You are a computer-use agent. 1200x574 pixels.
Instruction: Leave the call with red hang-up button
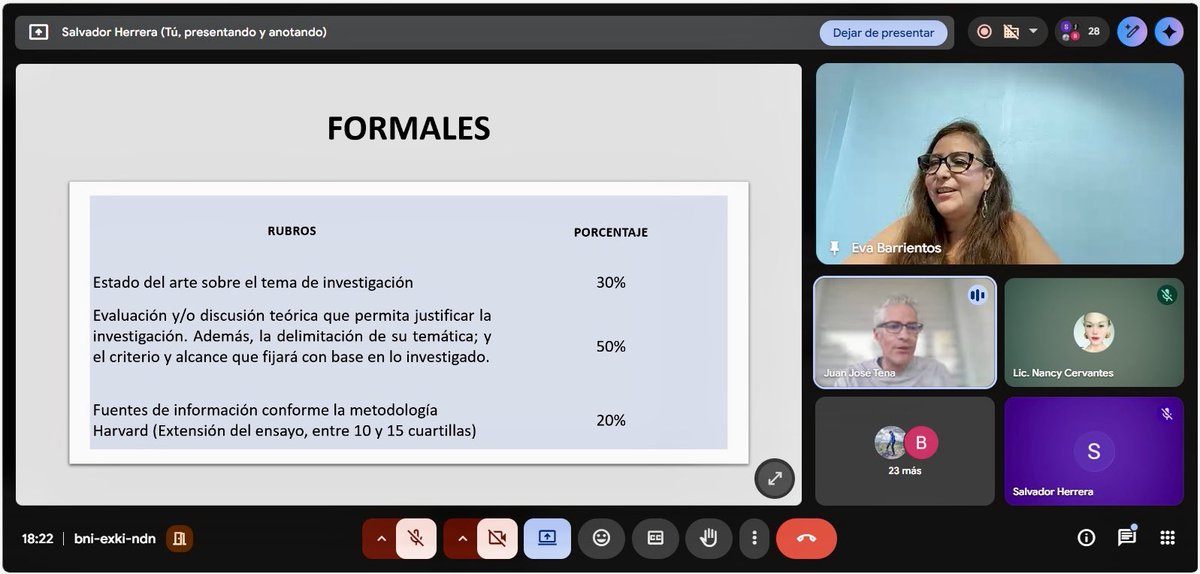tap(806, 537)
